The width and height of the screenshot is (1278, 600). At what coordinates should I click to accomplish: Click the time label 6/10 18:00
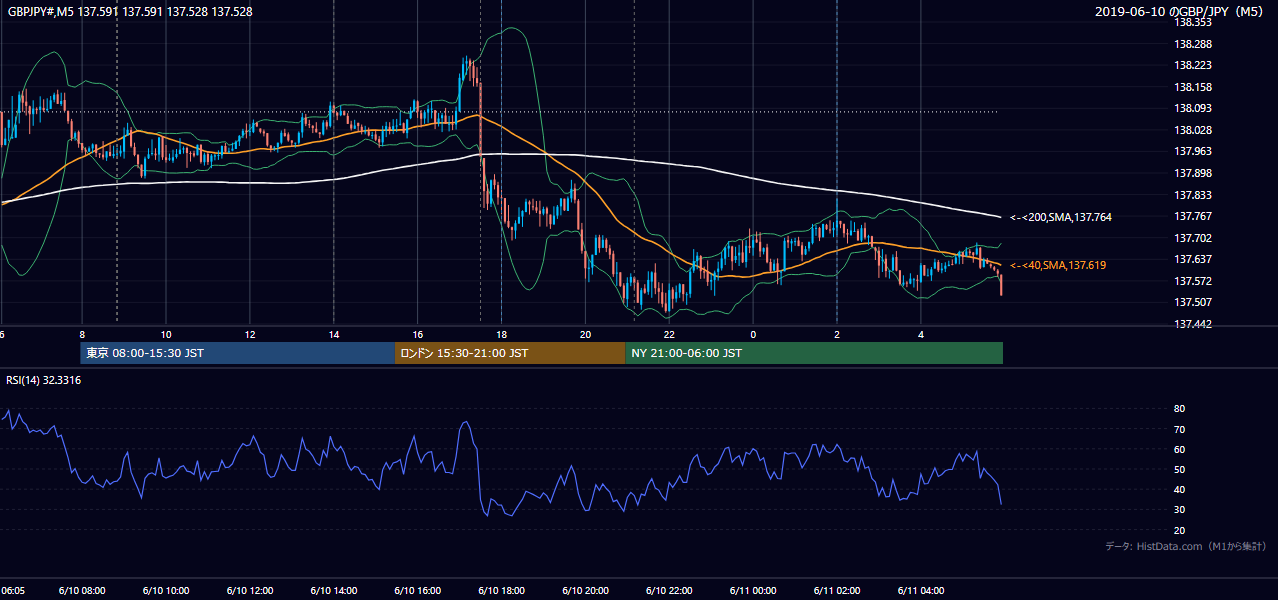tap(502, 591)
